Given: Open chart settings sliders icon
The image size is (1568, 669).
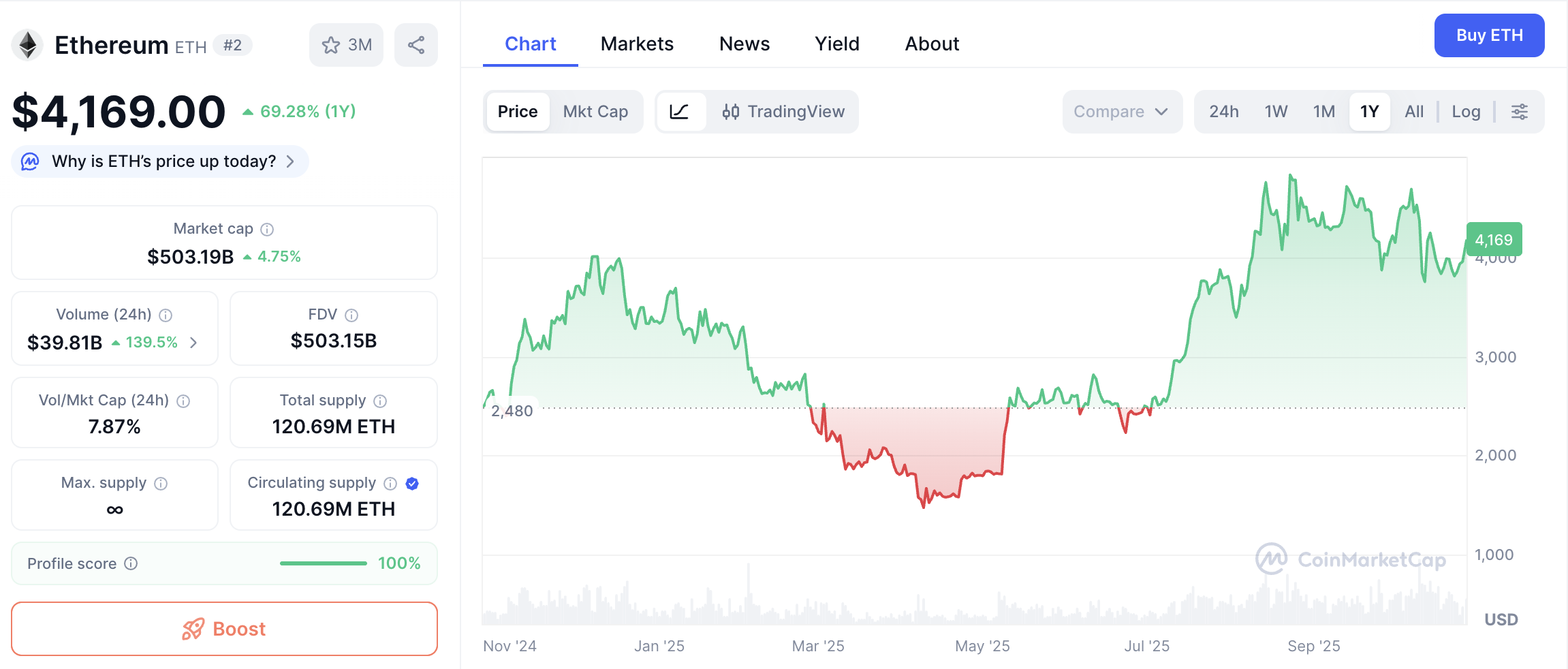Looking at the screenshot, I should (x=1520, y=112).
